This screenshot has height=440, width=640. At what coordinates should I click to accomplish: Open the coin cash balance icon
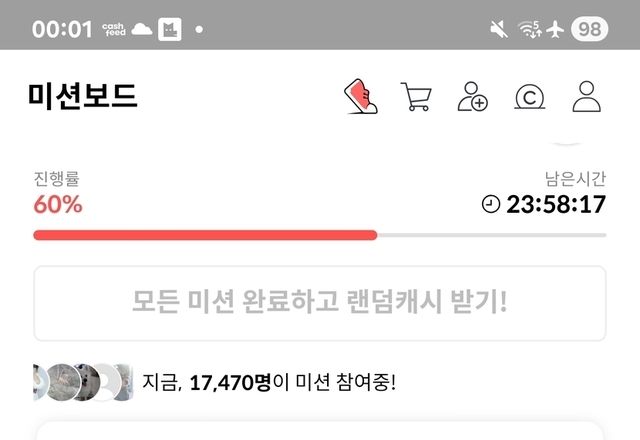tap(529, 97)
